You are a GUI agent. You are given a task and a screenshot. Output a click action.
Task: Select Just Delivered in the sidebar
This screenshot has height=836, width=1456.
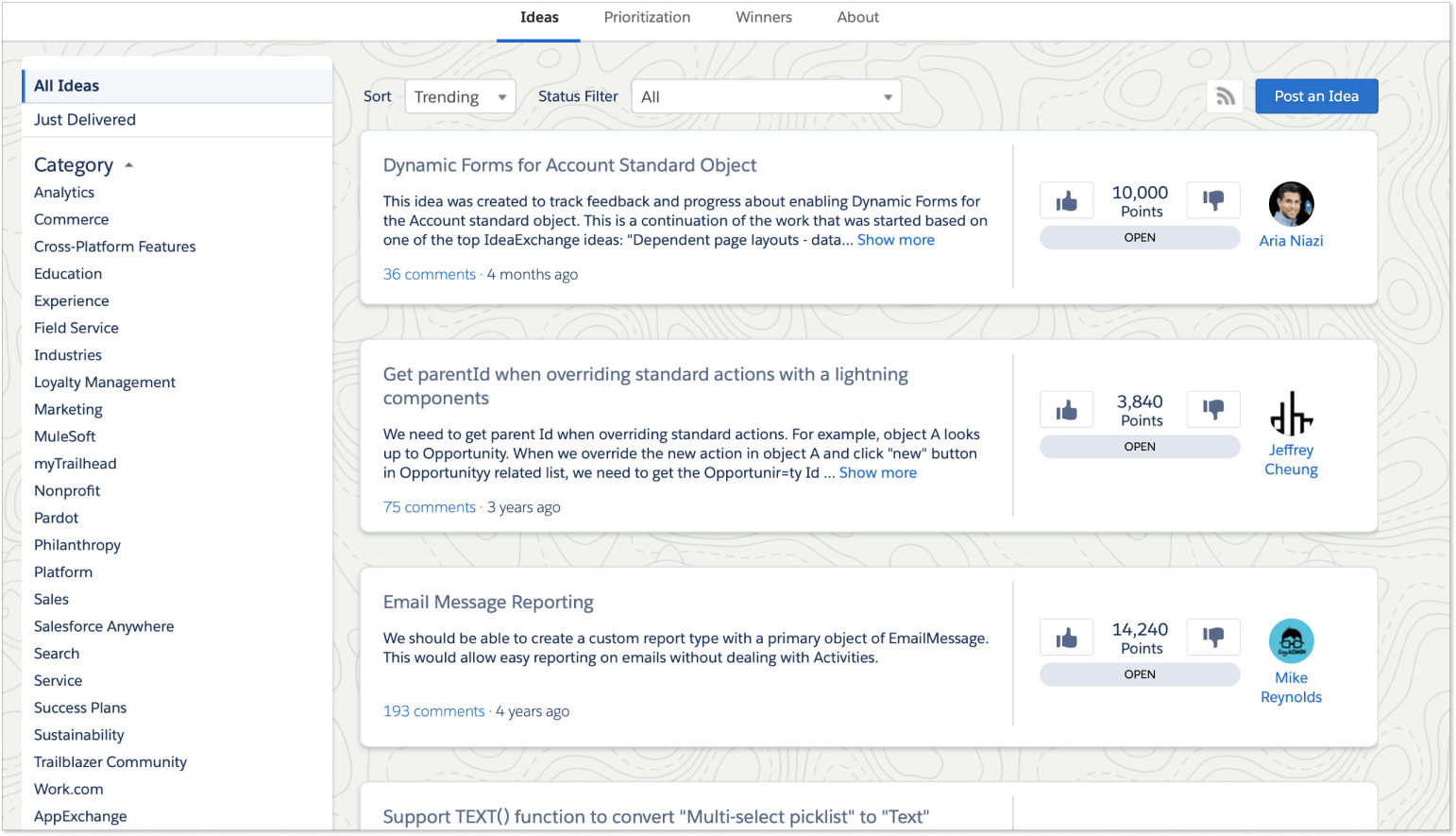pyautogui.click(x=178, y=120)
